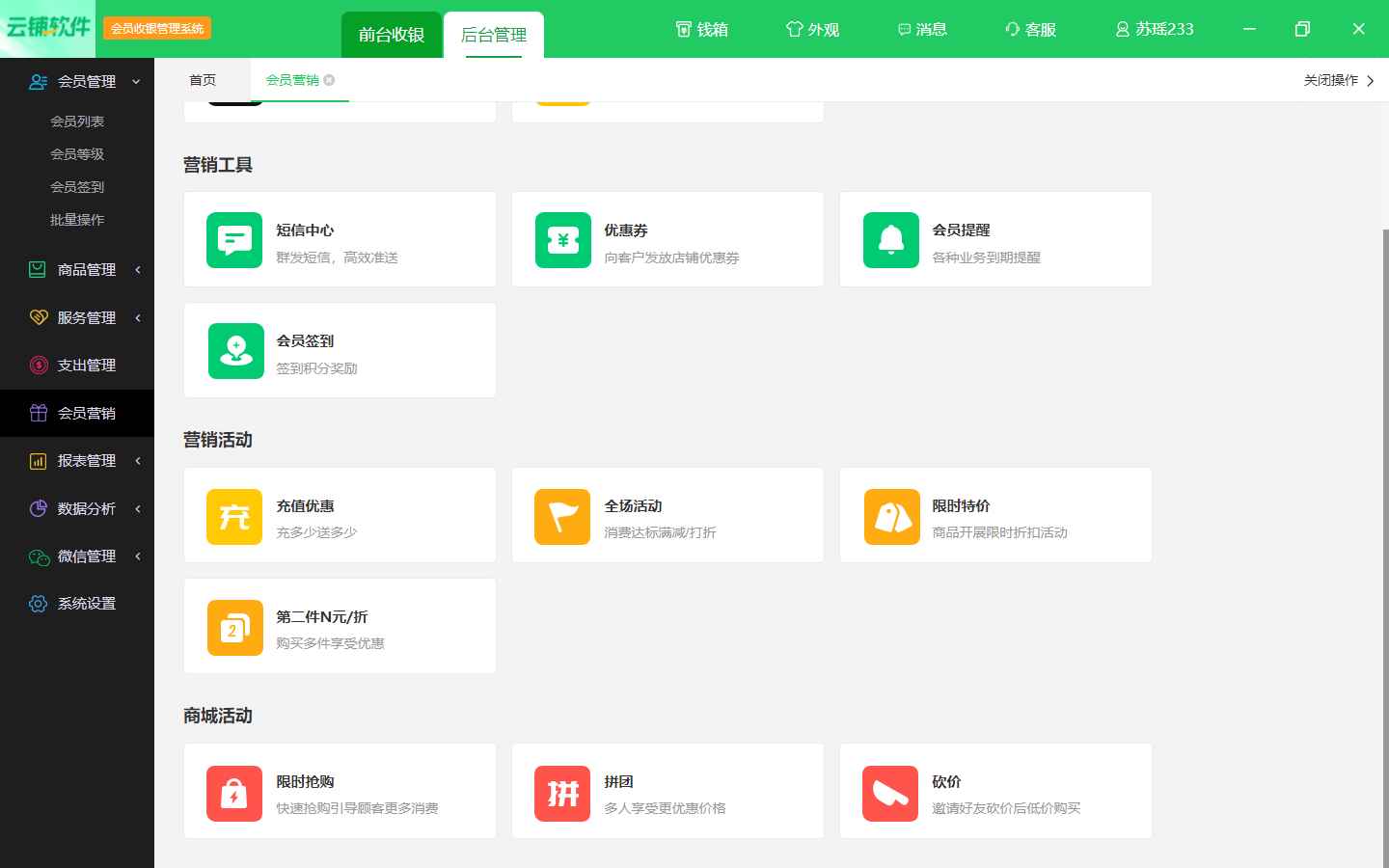Click the 商品管理 sidebar icon
Image resolution: width=1389 pixels, height=868 pixels.
(38, 270)
